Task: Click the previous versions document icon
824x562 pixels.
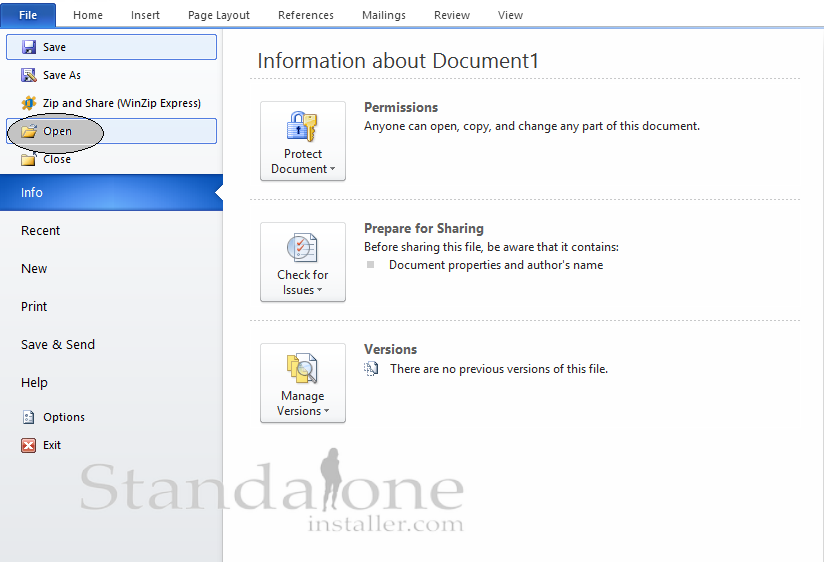Action: point(371,369)
